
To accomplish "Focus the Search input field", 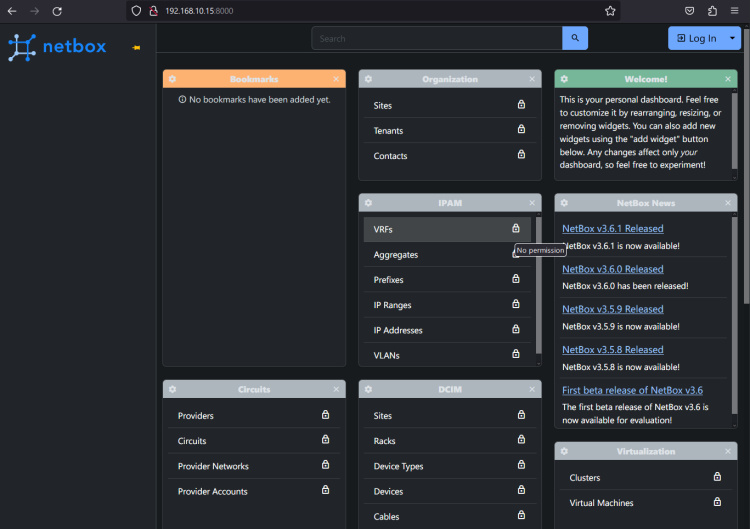I will [x=436, y=38].
